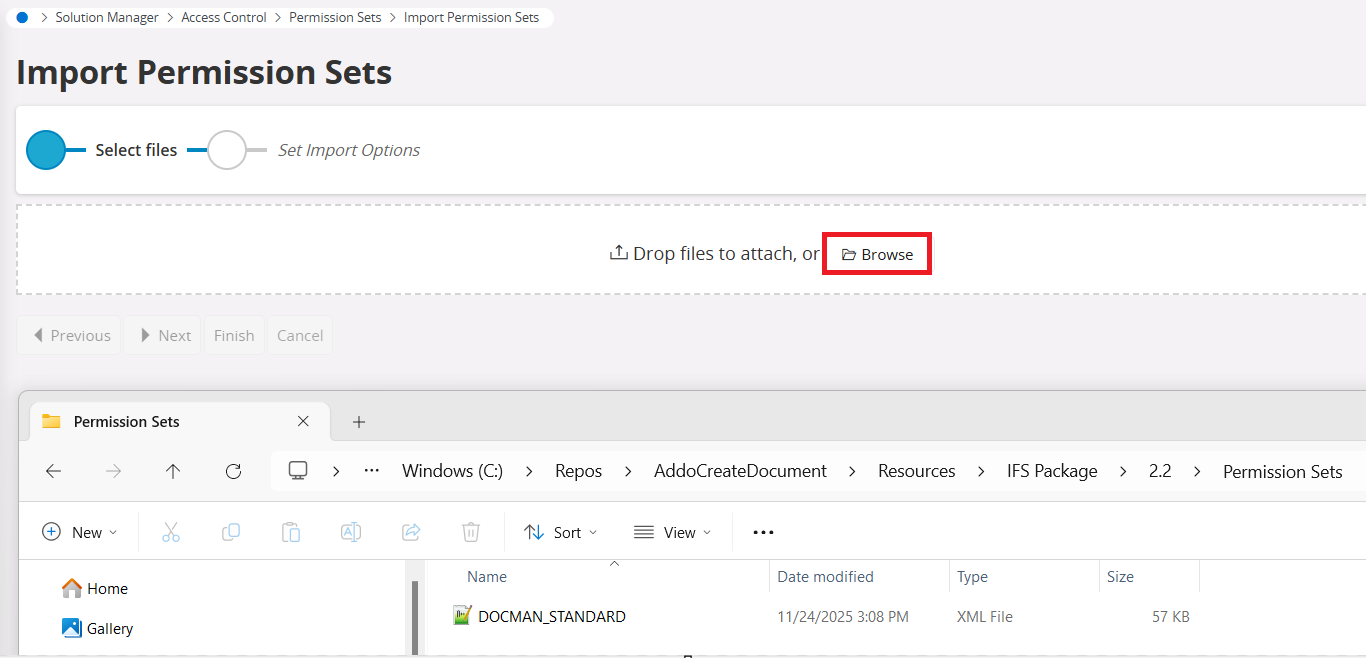Click the blue home dot in breadcrumb

[x=22, y=17]
